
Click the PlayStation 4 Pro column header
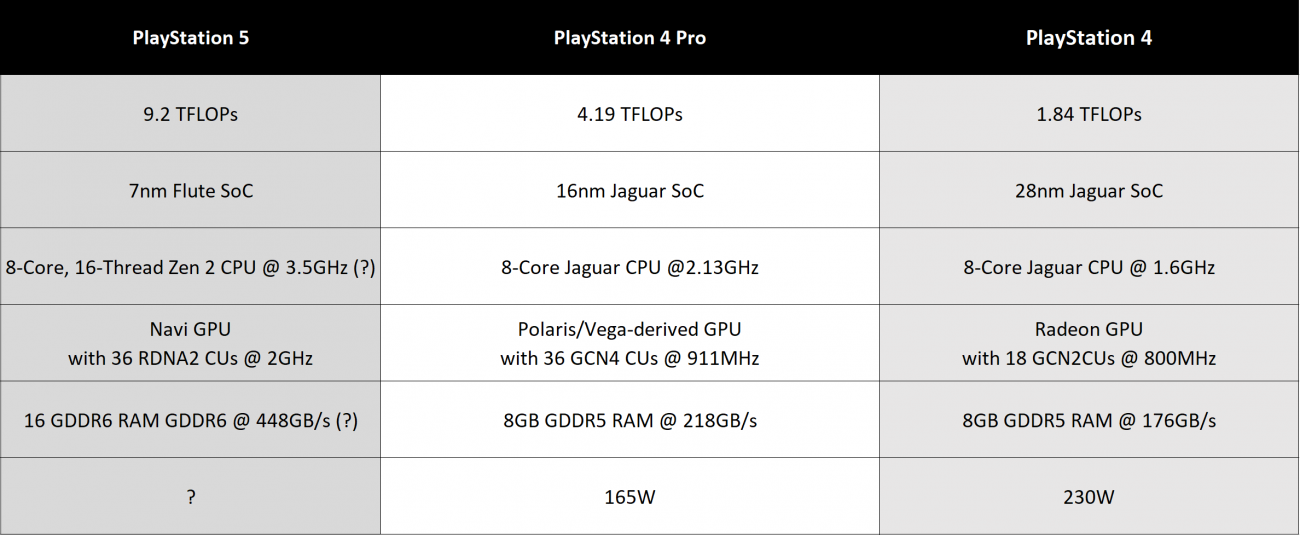coord(630,38)
